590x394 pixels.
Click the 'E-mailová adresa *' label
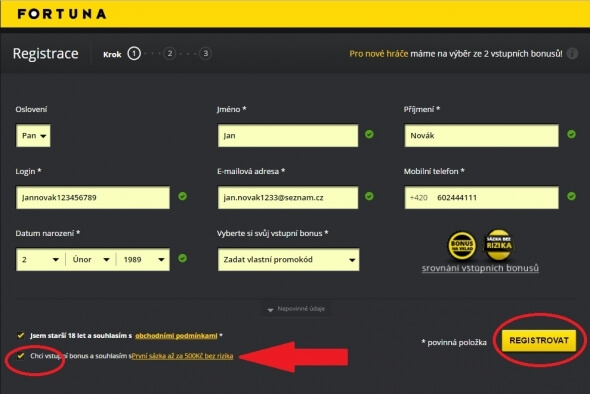pyautogui.click(x=251, y=171)
